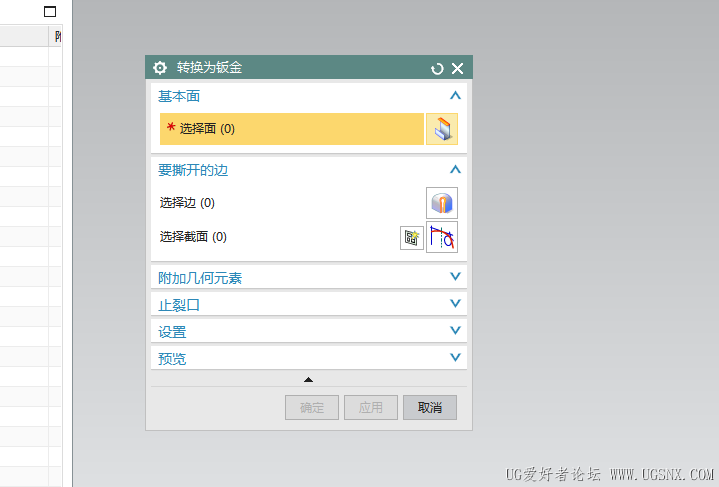This screenshot has height=487, width=719.
Task: Click the face selection icon for 选择面
Action: (x=442, y=129)
